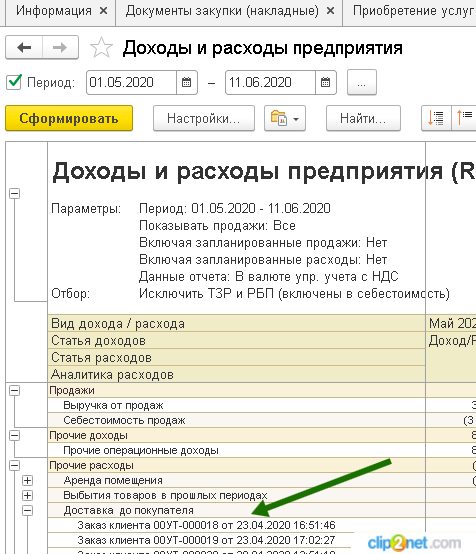
Task: Go back with the left arrow button
Action: pyautogui.click(x=24, y=47)
